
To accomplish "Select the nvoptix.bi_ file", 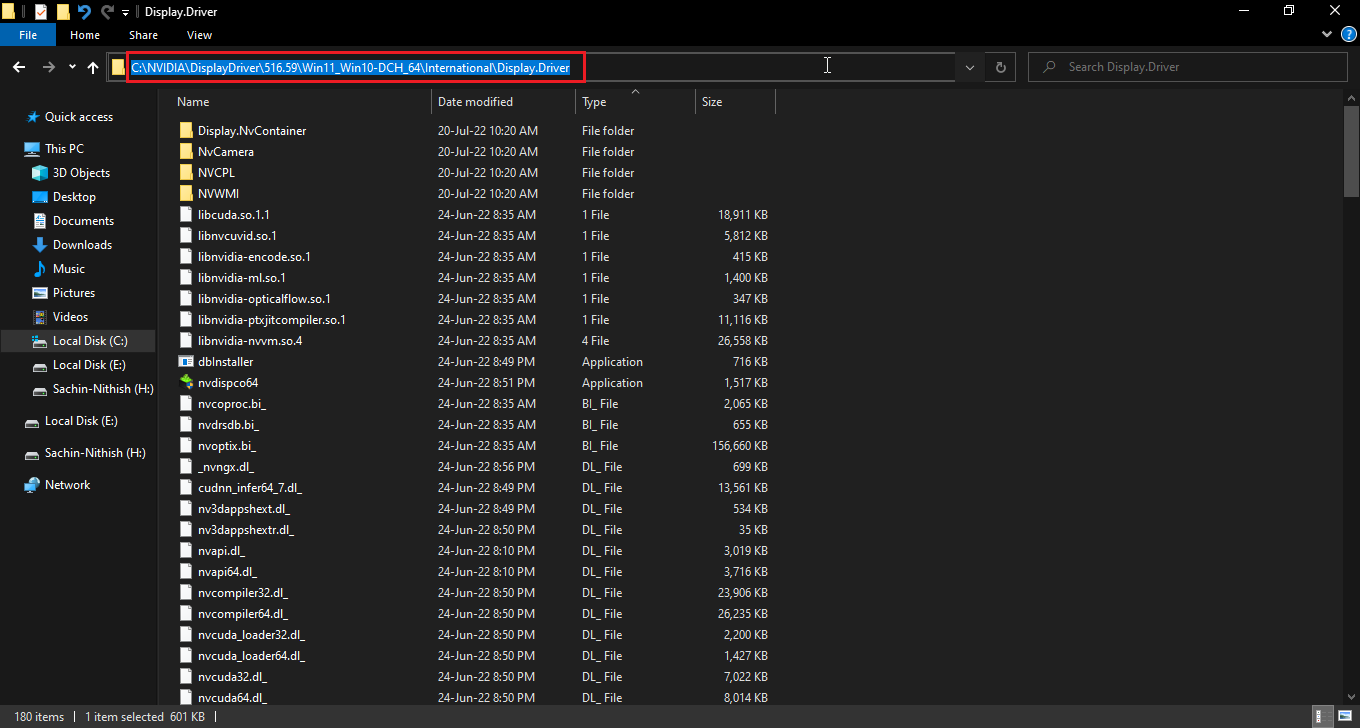I will click(227, 446).
